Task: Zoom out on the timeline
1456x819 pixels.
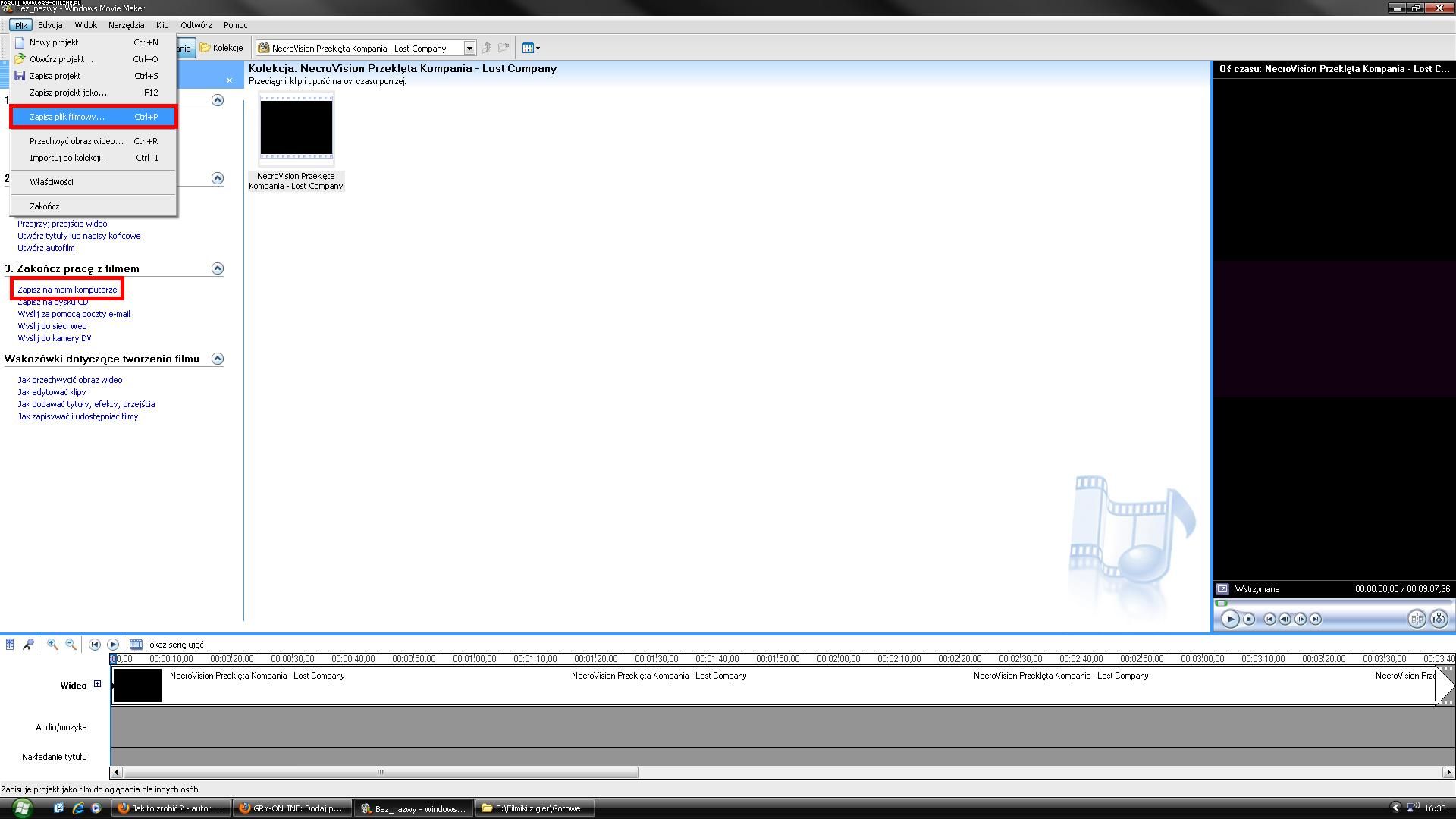Action: pos(71,645)
